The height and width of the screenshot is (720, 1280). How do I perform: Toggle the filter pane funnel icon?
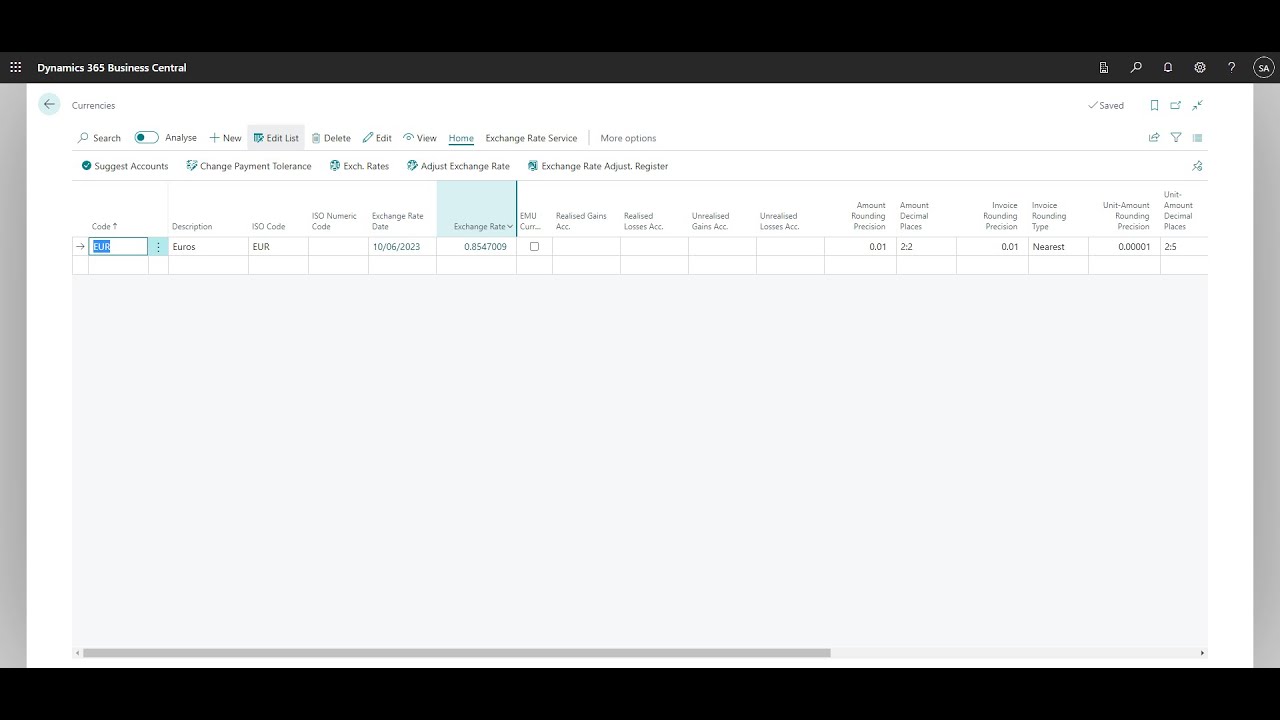click(x=1176, y=138)
